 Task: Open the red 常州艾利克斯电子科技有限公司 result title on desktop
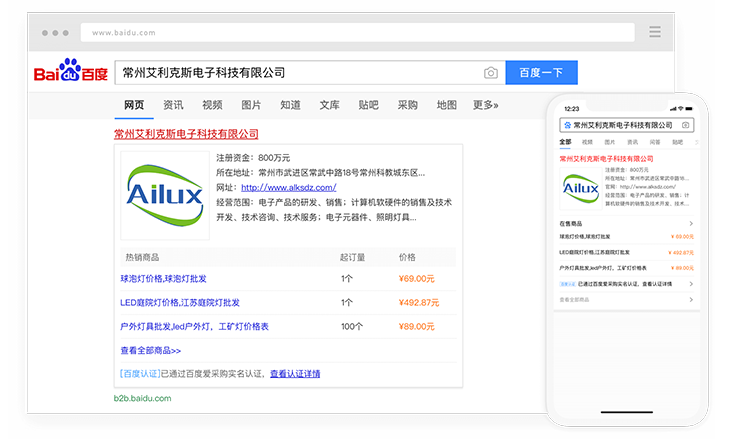186,134
